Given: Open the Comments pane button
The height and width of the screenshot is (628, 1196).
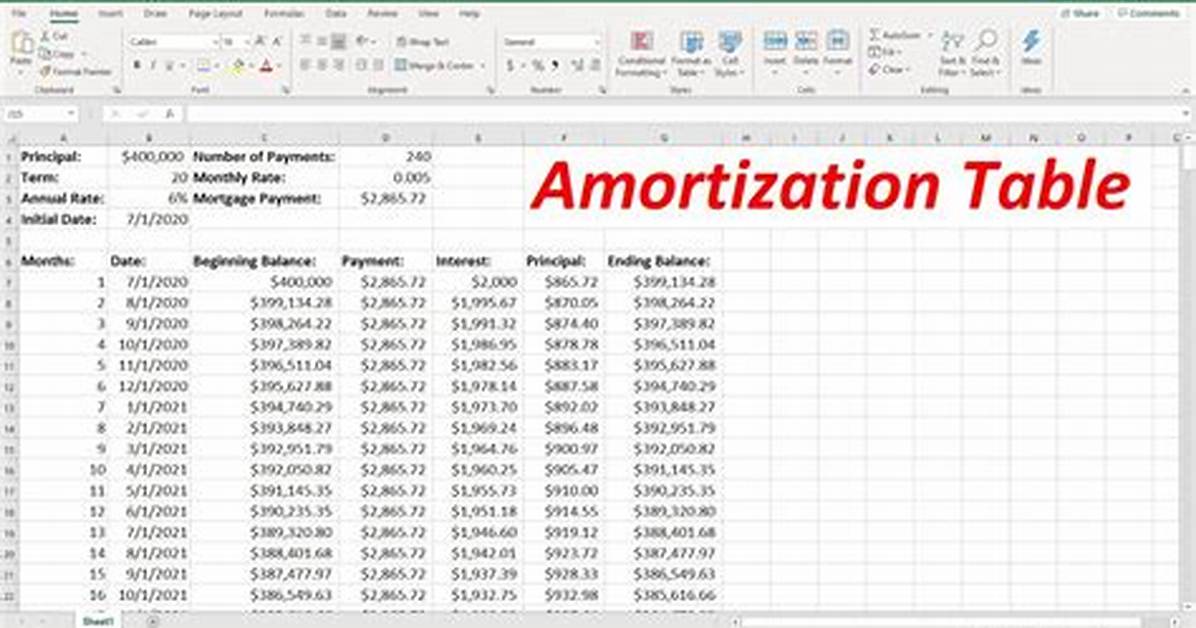Looking at the screenshot, I should pos(1149,13).
